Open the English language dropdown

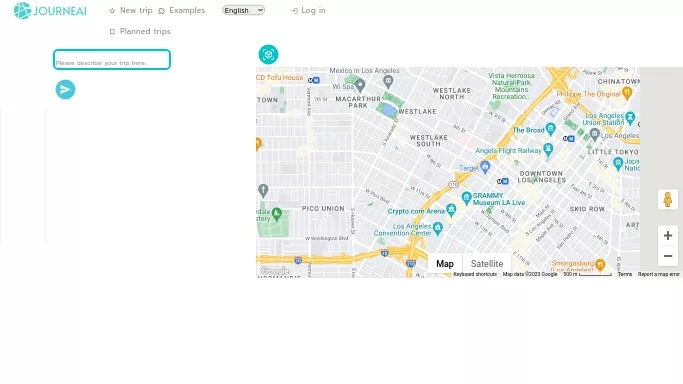pos(243,10)
